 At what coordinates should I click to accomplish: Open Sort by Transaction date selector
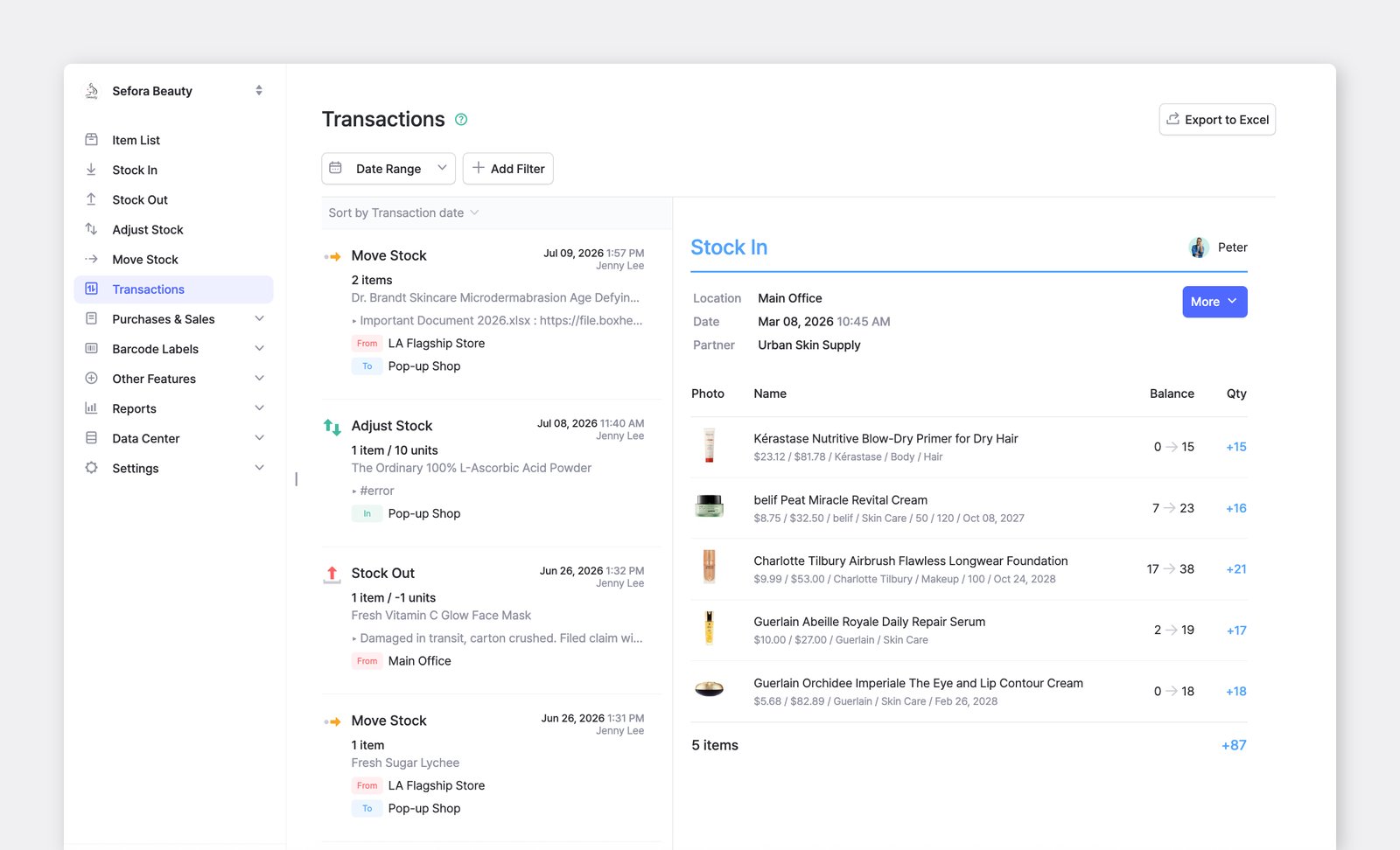pyautogui.click(x=403, y=212)
